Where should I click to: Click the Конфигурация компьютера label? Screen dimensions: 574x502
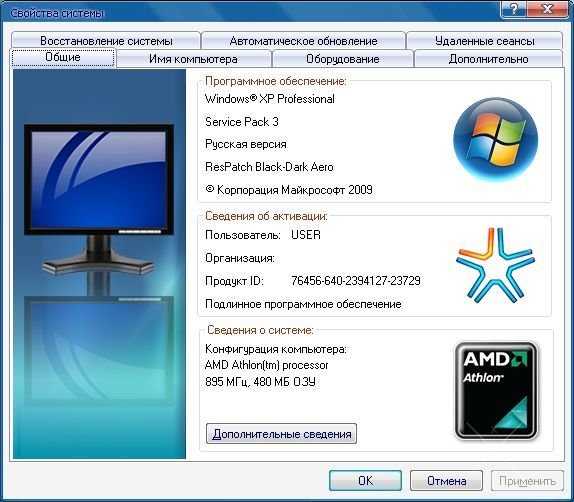(276, 349)
